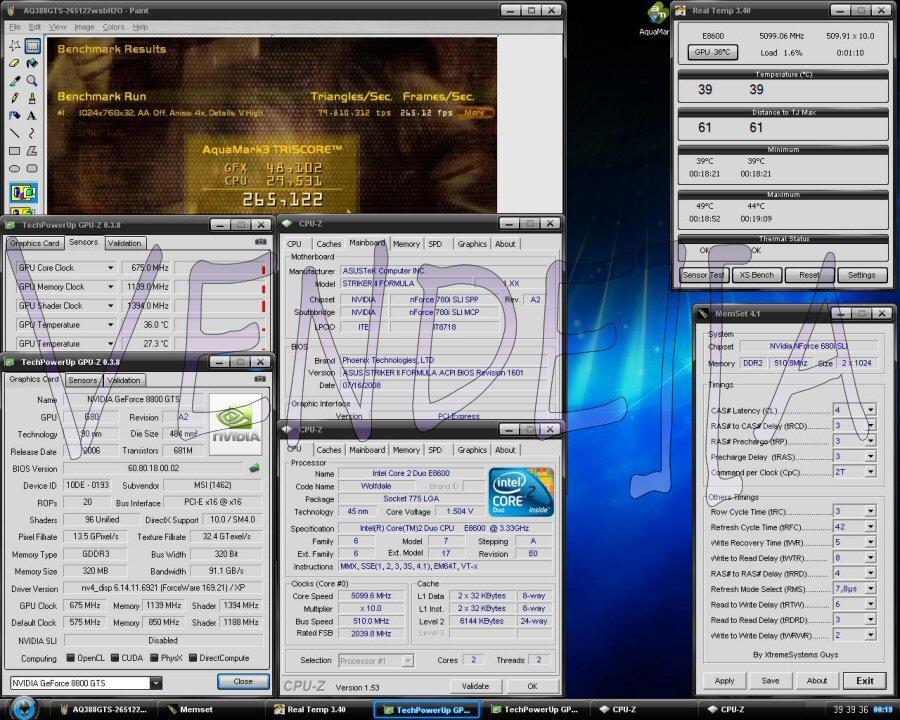Open the NVIDIA GeForce 8800 GTS card selector
Screen dimensions: 900x720
156,683
